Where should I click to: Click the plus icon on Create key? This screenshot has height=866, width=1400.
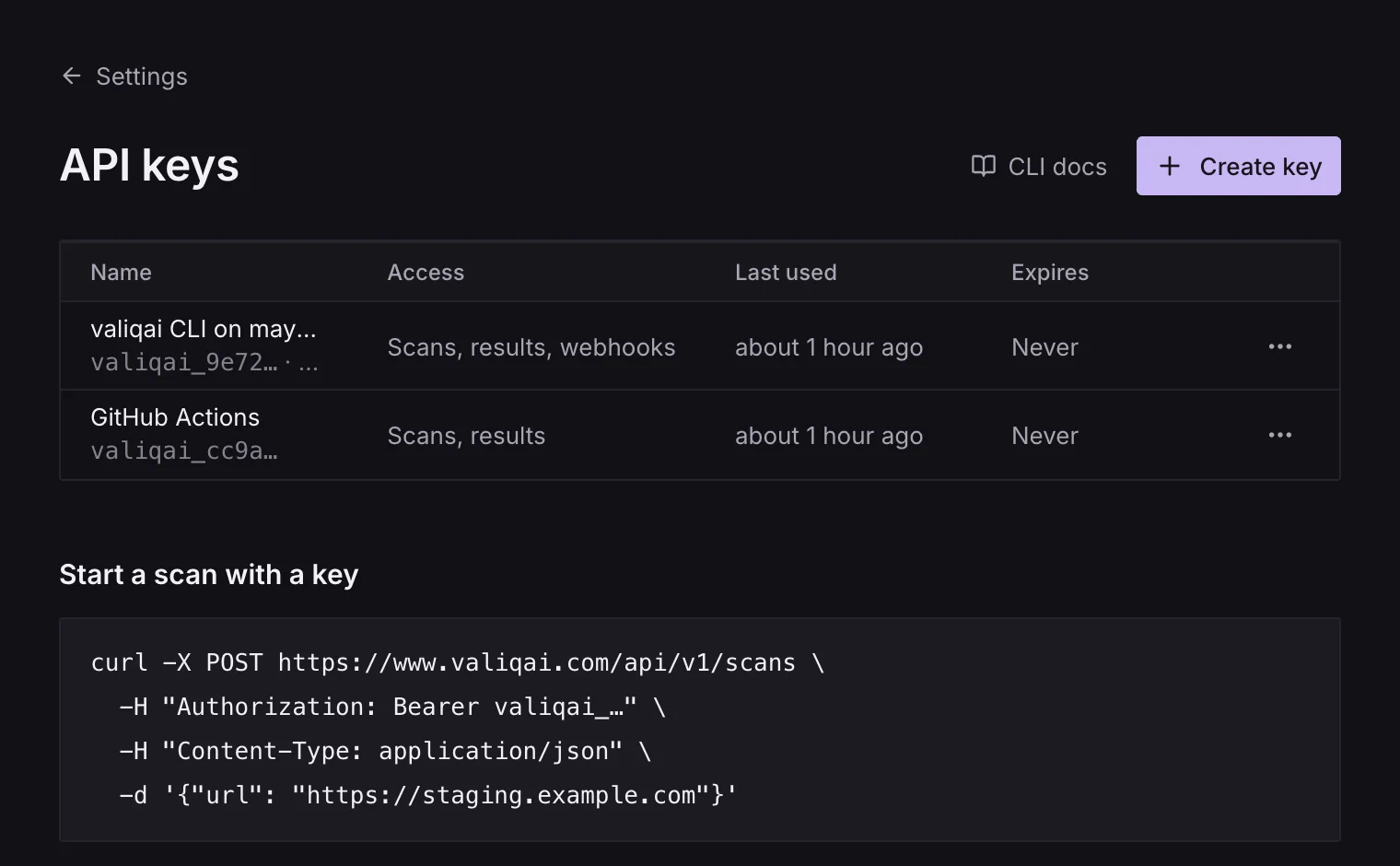tap(1169, 166)
